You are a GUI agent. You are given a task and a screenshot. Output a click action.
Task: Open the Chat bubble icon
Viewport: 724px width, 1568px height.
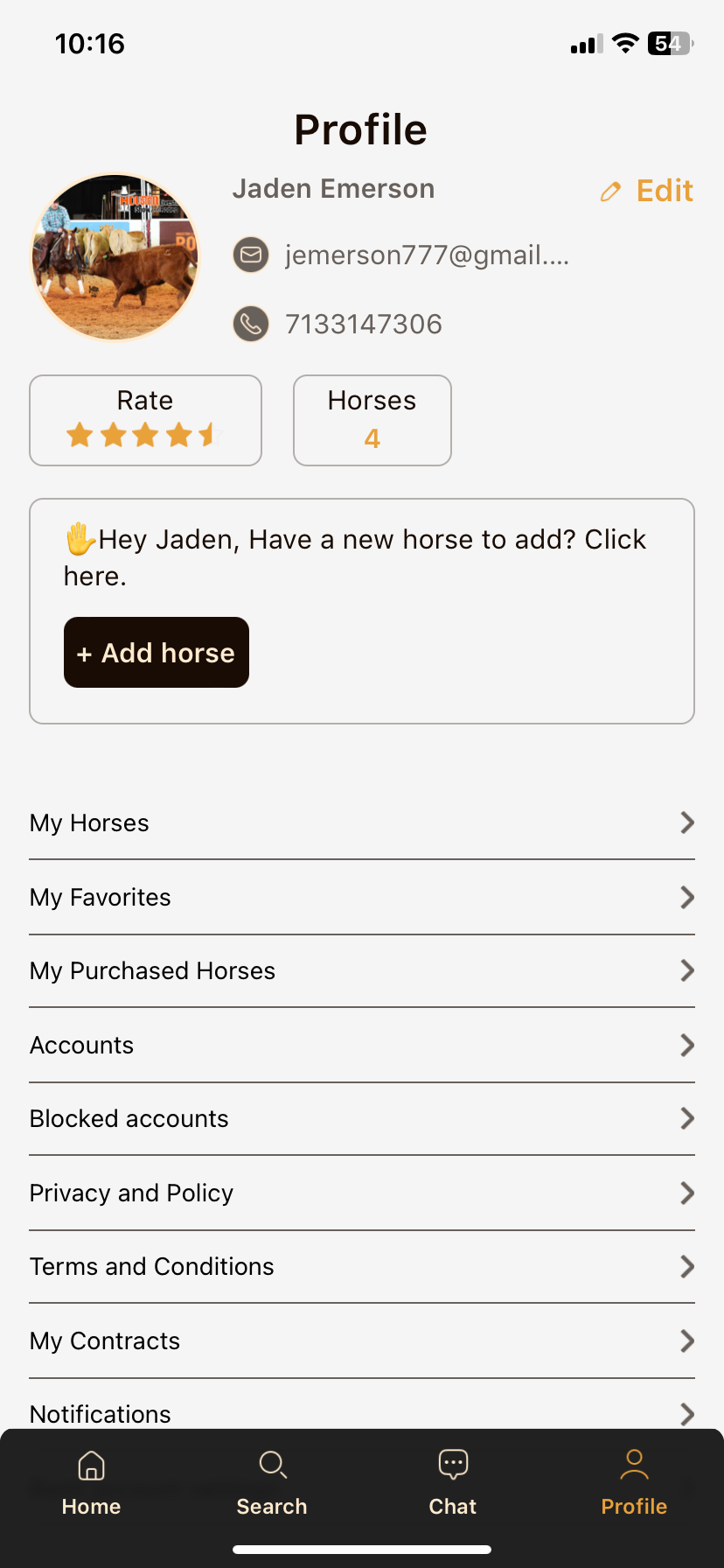click(x=452, y=1462)
